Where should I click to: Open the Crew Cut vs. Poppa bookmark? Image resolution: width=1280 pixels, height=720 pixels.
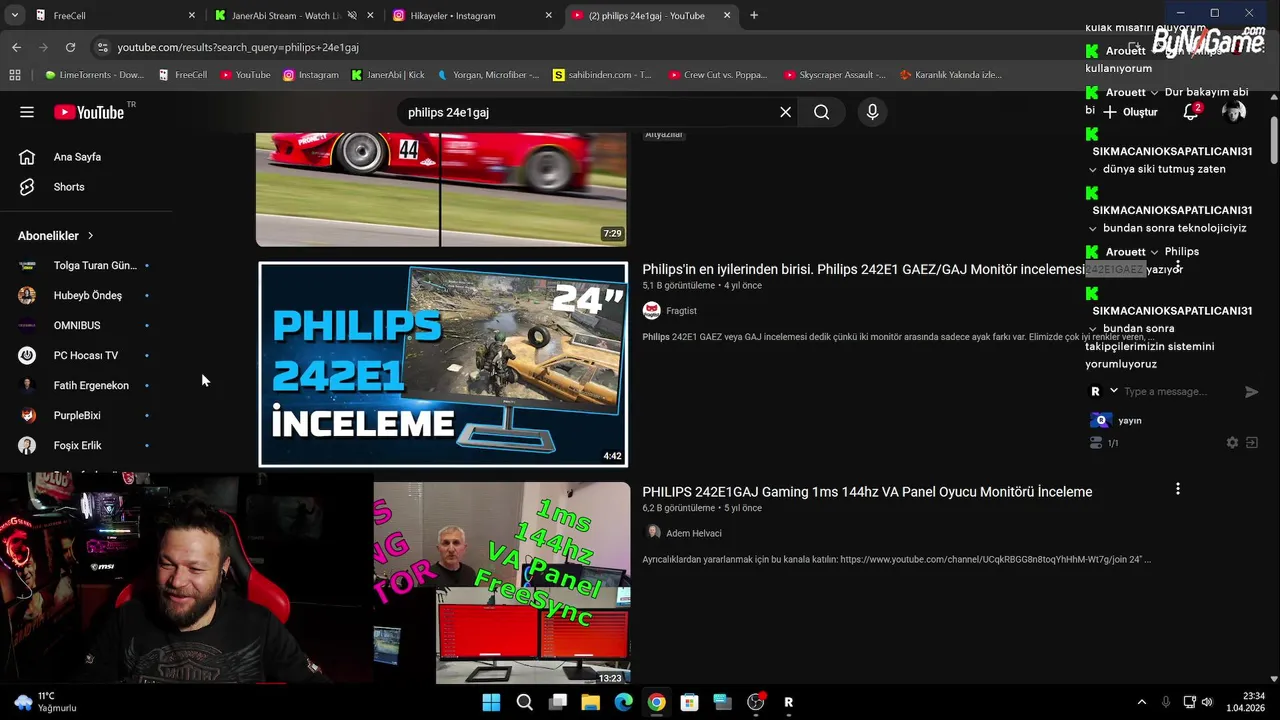(x=718, y=75)
